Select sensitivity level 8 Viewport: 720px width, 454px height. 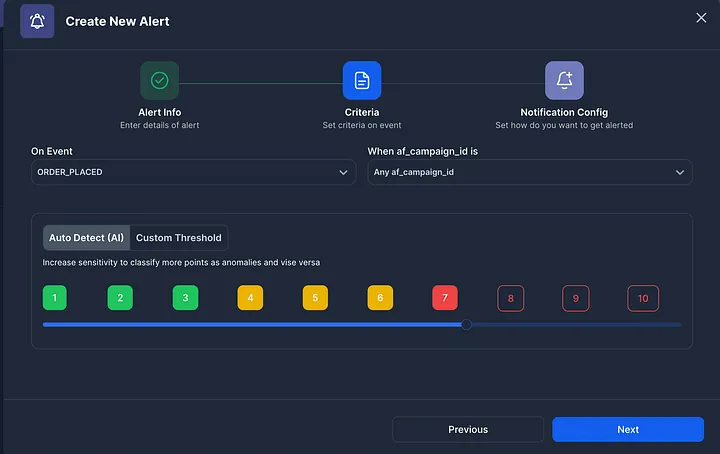click(511, 298)
